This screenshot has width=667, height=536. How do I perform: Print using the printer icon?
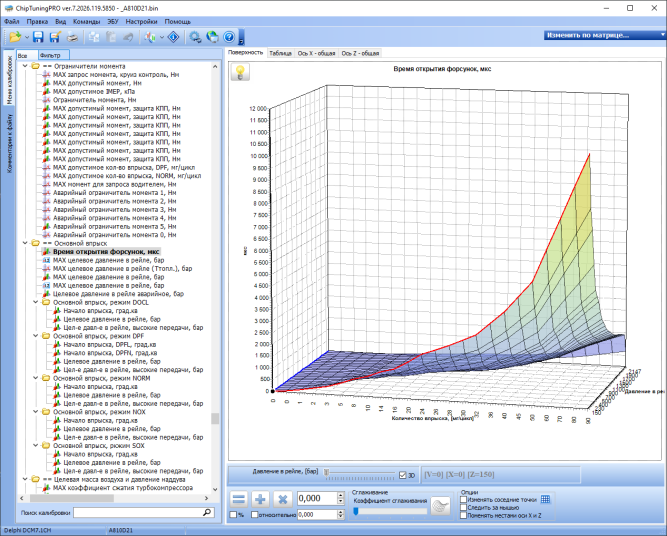73,37
